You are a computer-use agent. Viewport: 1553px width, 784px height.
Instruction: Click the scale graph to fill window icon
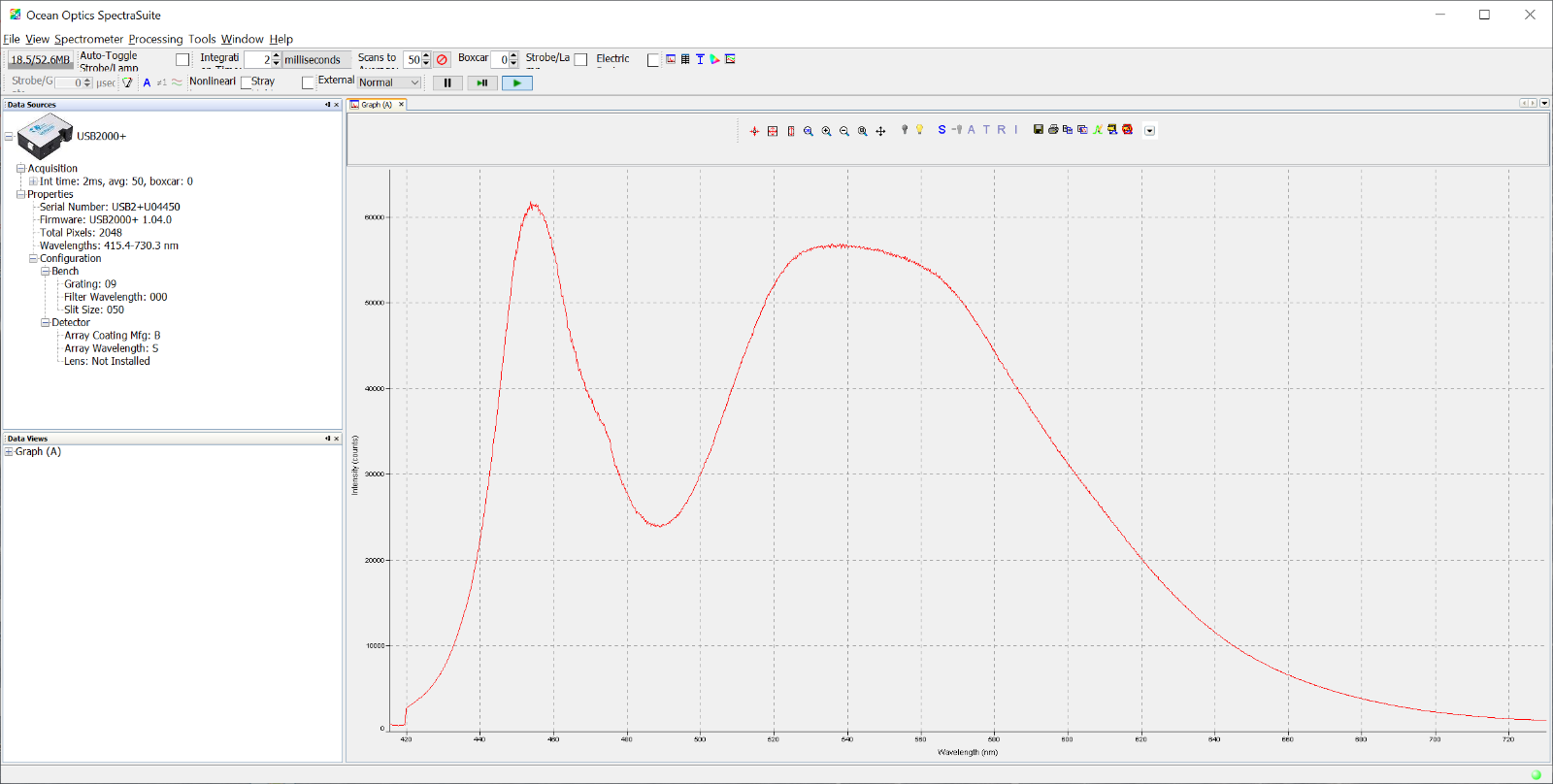click(x=773, y=131)
